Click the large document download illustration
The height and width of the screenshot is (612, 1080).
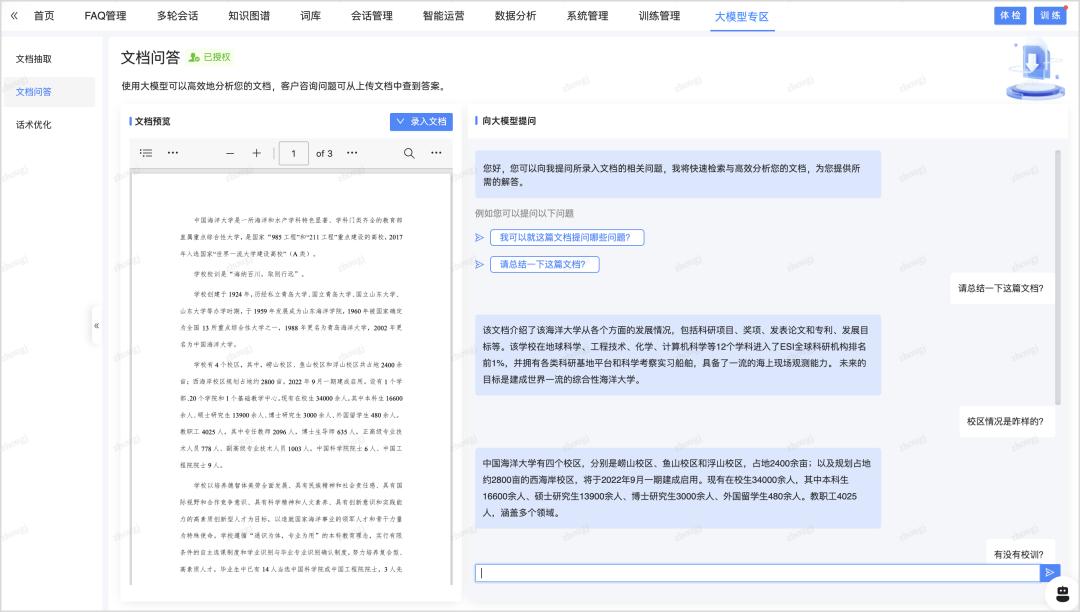(1034, 68)
